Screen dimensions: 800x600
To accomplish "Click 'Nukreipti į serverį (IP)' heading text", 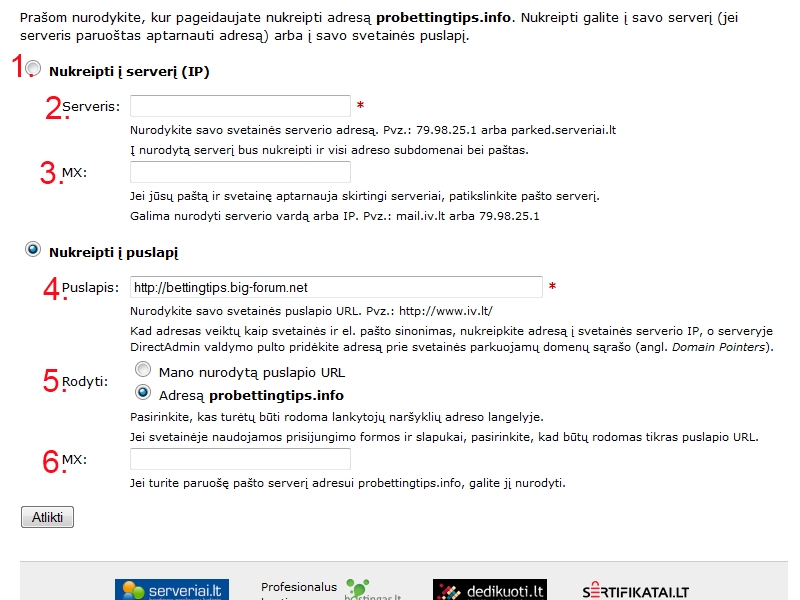I will point(129,71).
